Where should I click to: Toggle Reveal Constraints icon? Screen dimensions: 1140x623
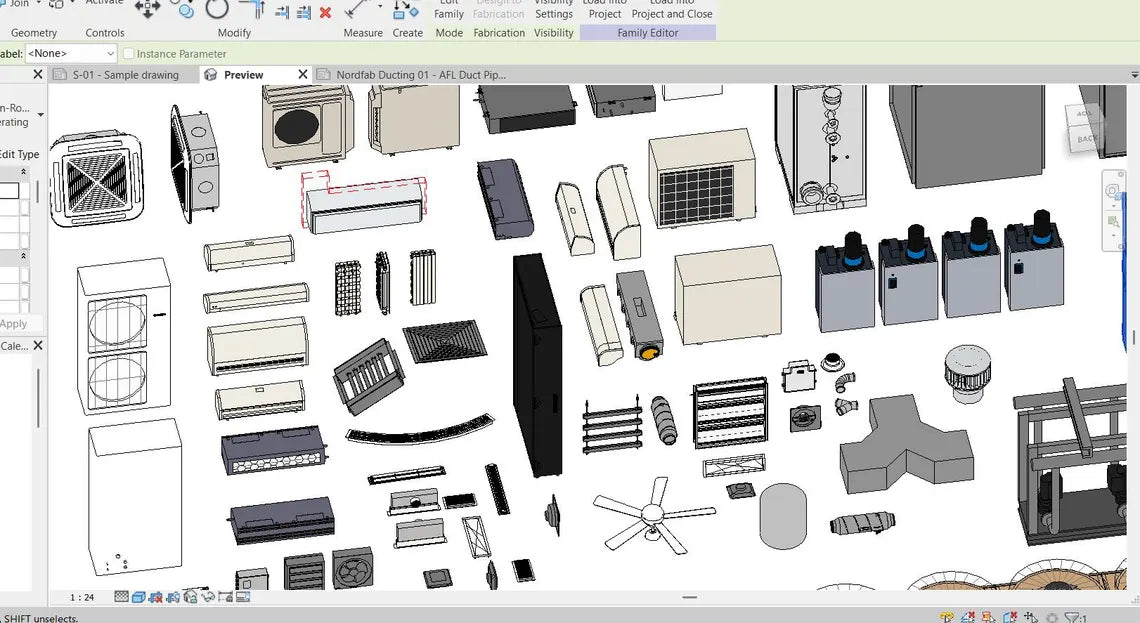[225, 597]
